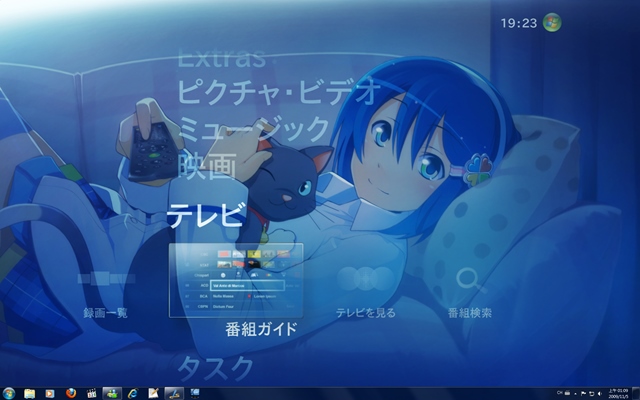
Task: Launch Windows Media Player from taskbar
Action: click(x=50, y=393)
